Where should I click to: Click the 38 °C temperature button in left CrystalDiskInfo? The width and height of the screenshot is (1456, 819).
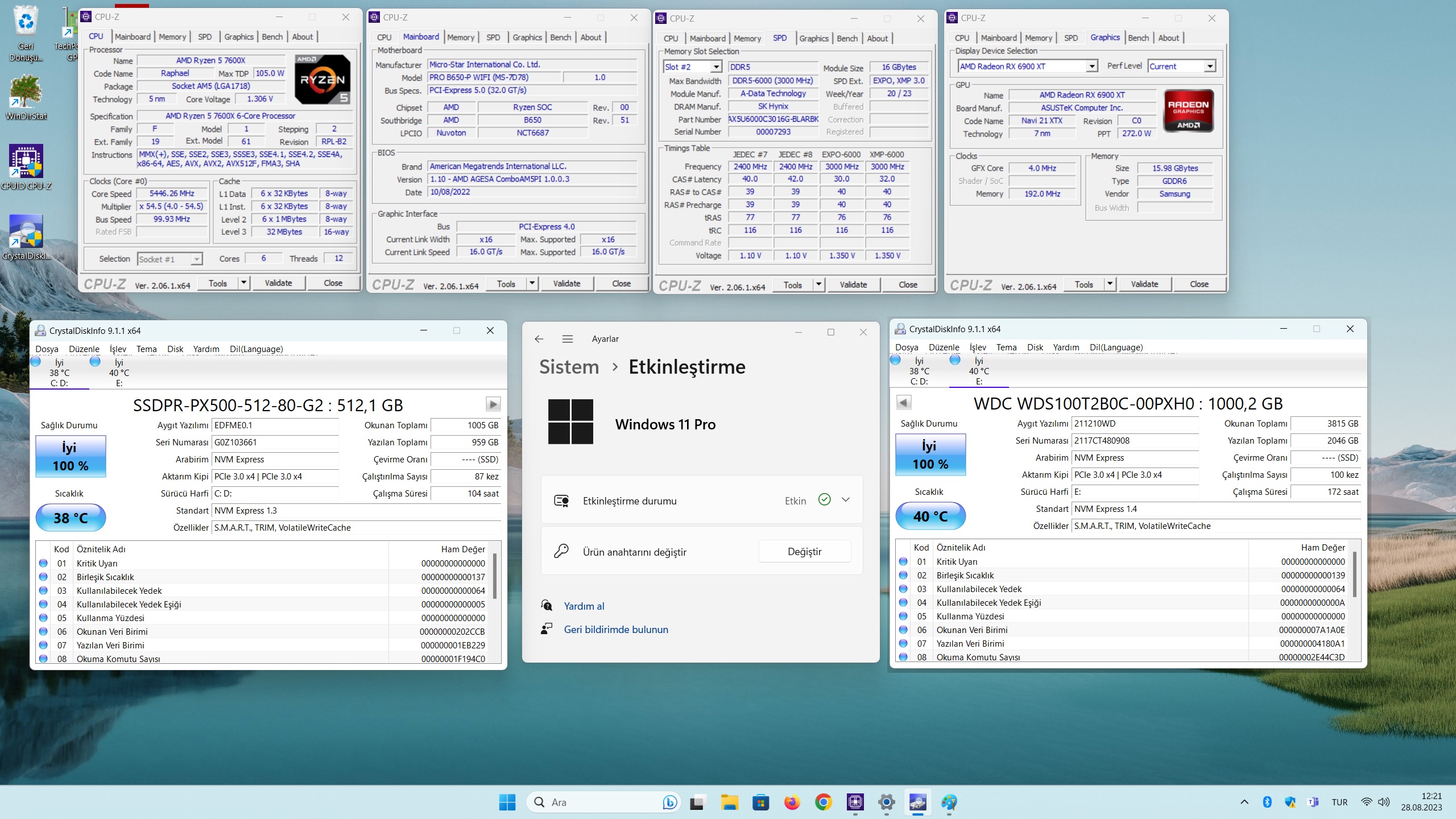click(x=71, y=518)
